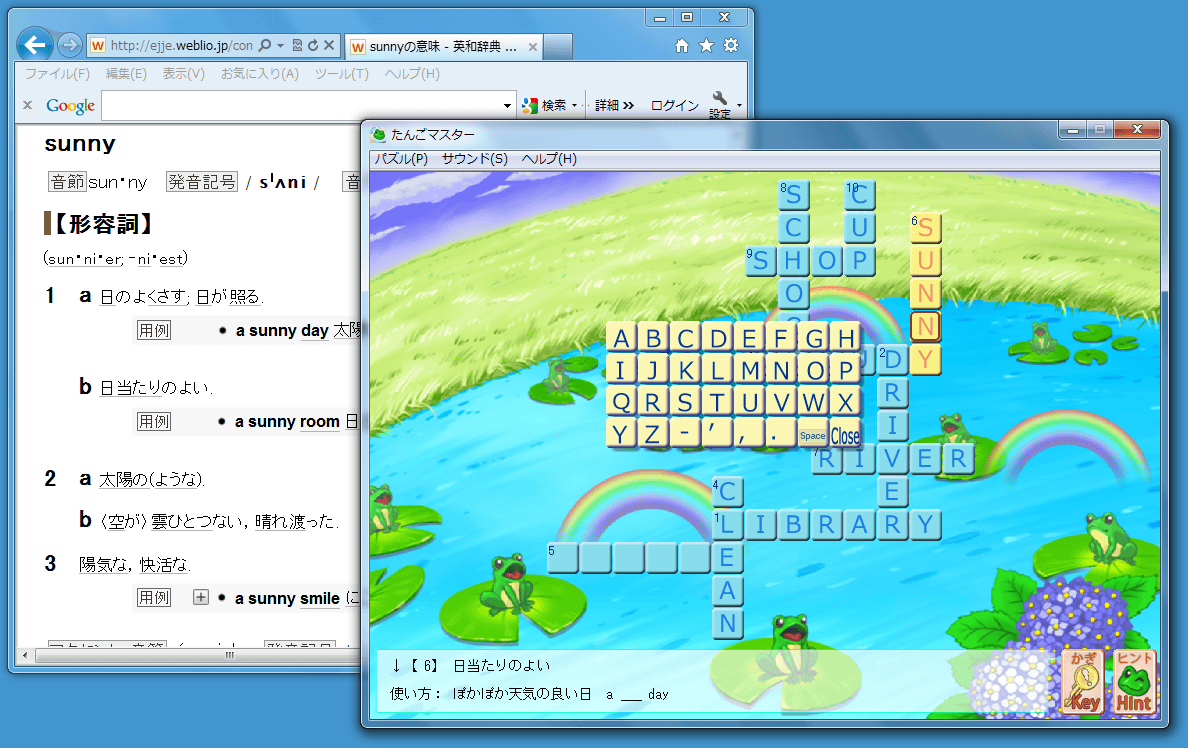Open Google toolbar search history dropdown
1188x748 pixels.
pos(508,105)
